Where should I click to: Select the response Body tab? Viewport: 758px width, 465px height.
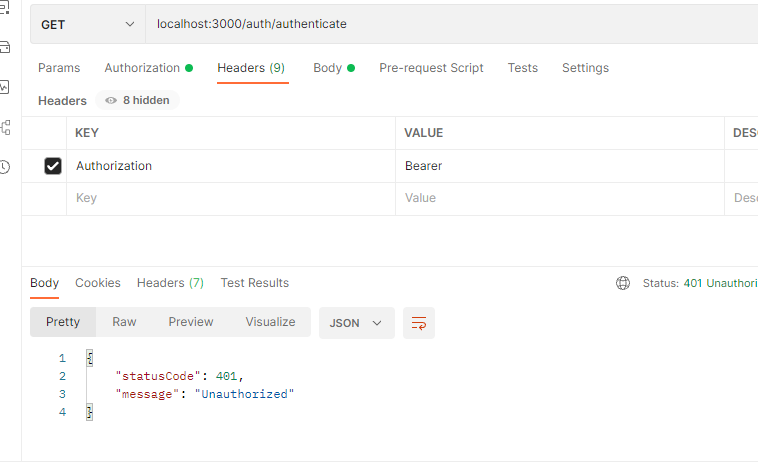44,283
